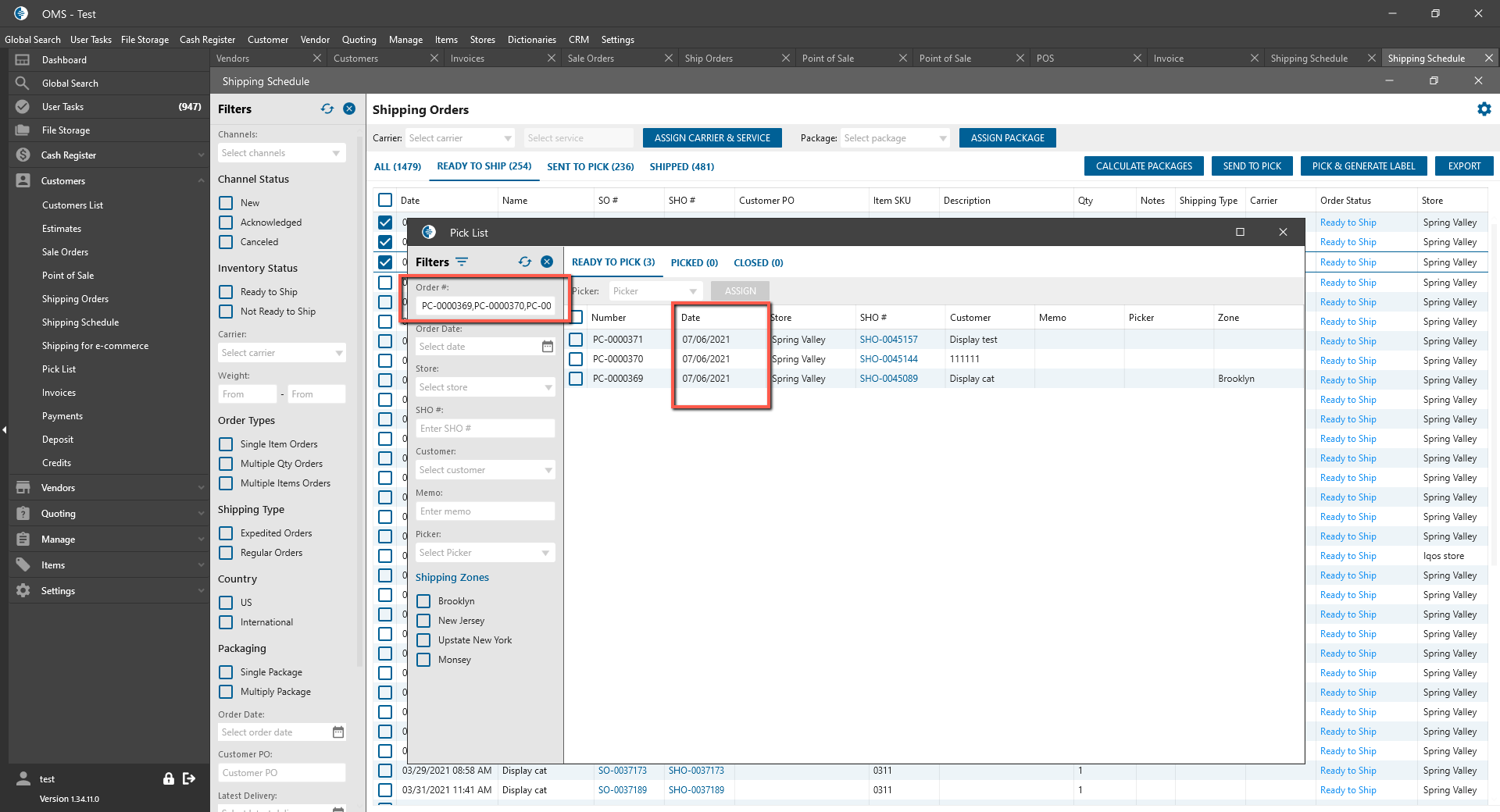Click the Enter memo input field
This screenshot has width=1500, height=812.
[x=484, y=511]
